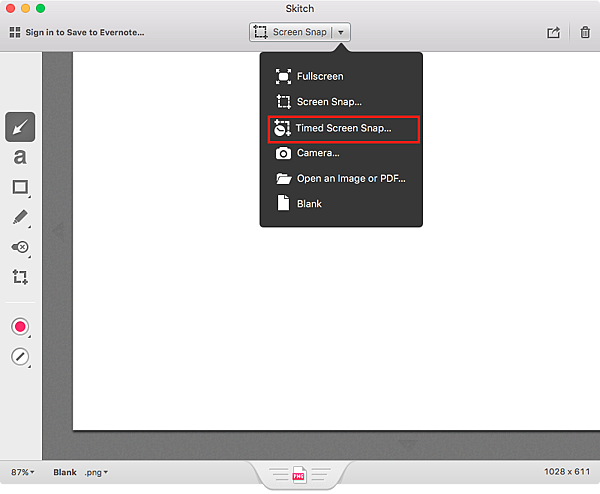Click the Fullscreen icon in menu

283,77
